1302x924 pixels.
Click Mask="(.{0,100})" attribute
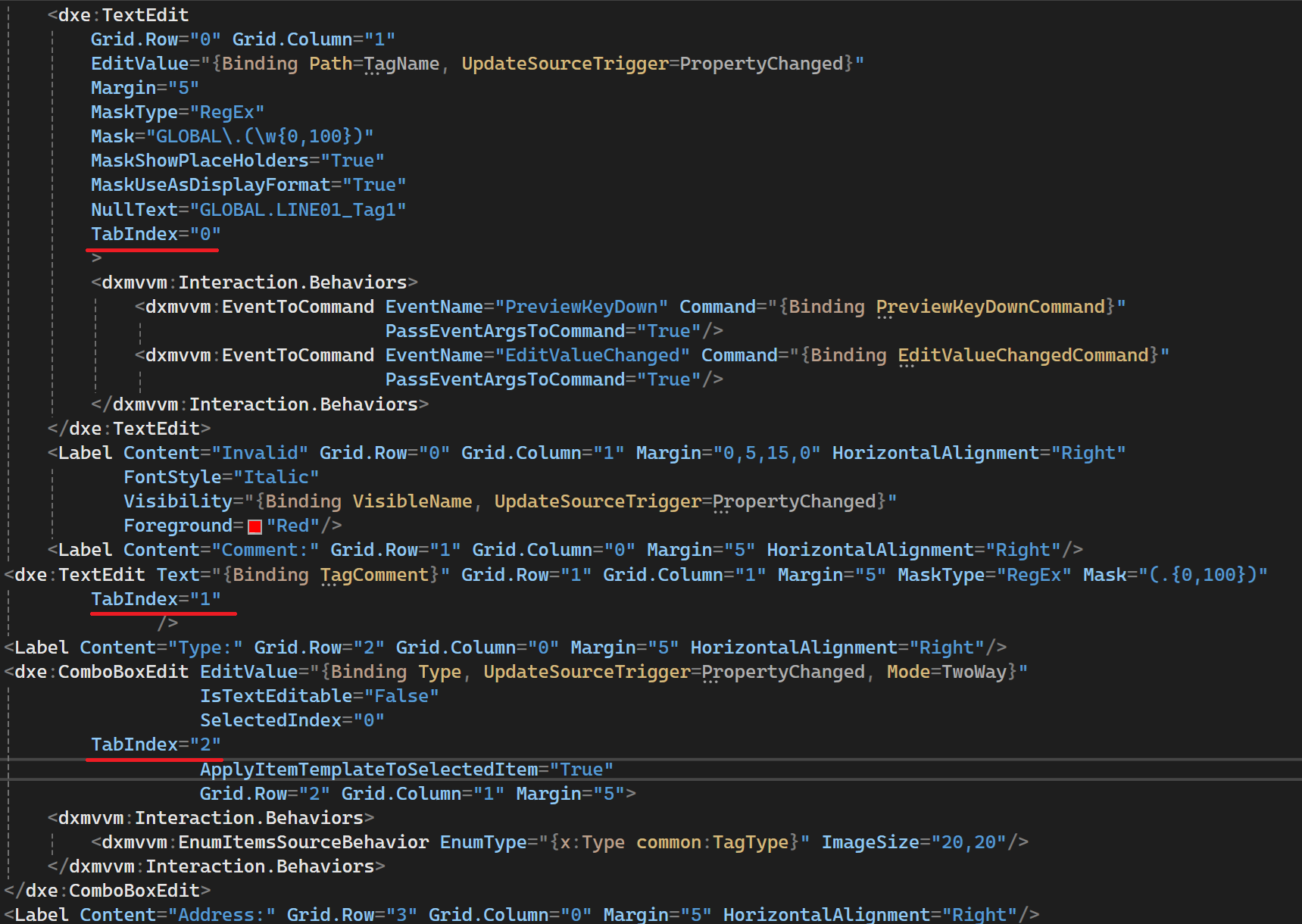1176,575
